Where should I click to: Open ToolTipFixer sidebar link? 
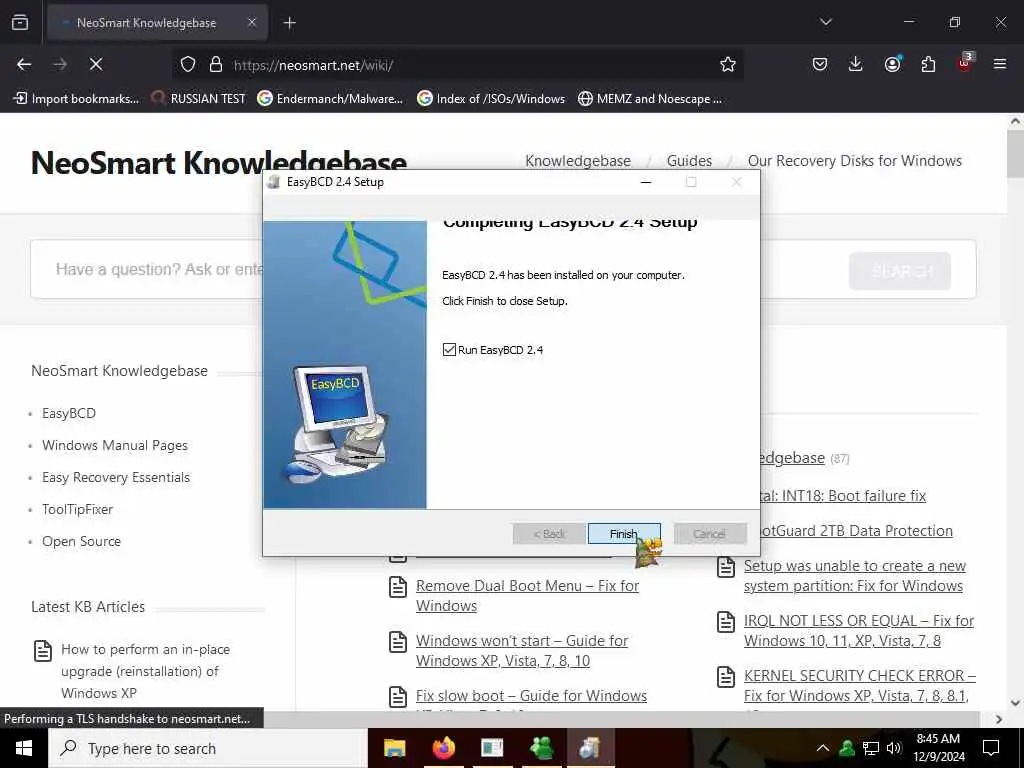(77, 509)
